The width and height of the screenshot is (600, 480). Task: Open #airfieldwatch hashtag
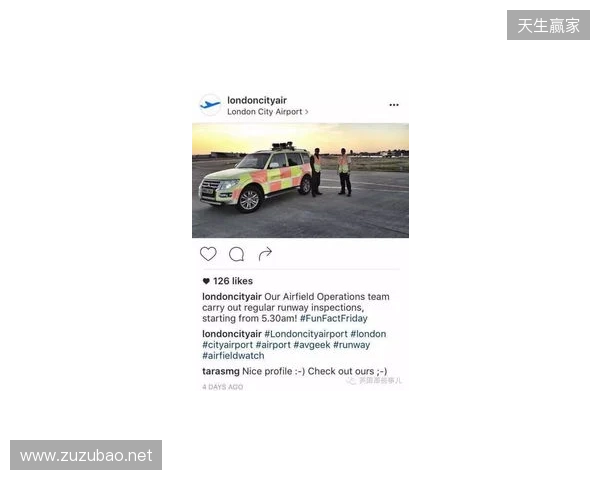tap(233, 356)
